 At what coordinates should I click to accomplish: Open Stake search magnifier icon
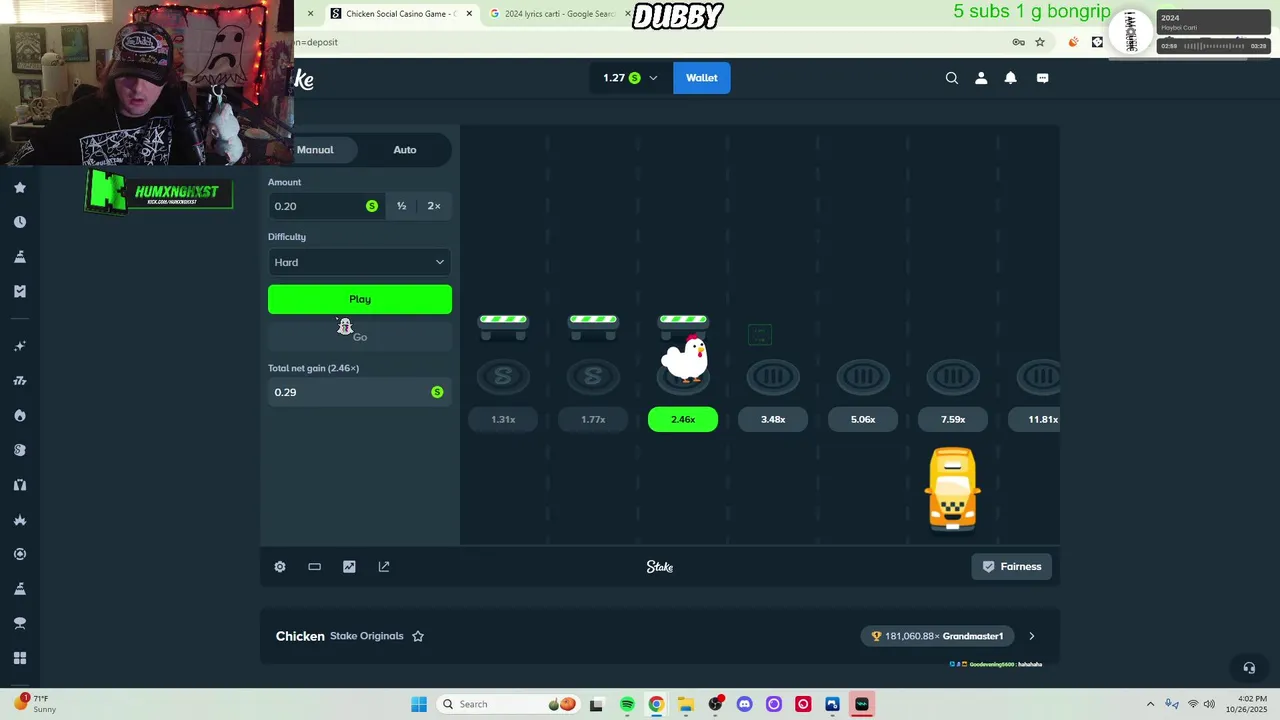pyautogui.click(x=952, y=78)
